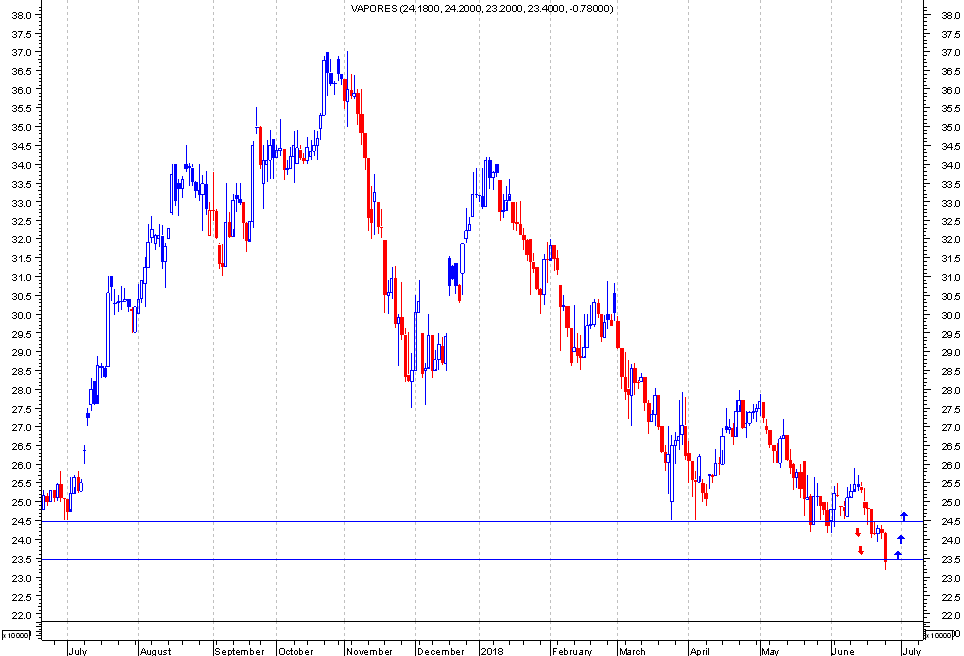The width and height of the screenshot is (964, 656).
Task: Click the 22.5 price label on right axis
Action: [x=950, y=598]
